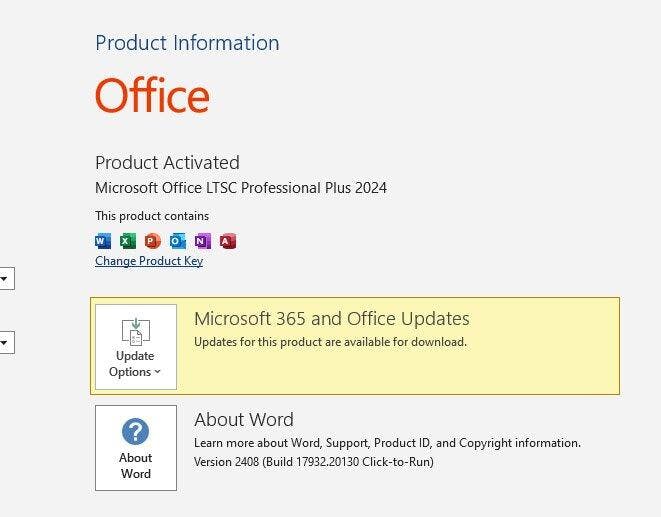Click the Update Options chevron
The height and width of the screenshot is (517, 661).
click(157, 372)
